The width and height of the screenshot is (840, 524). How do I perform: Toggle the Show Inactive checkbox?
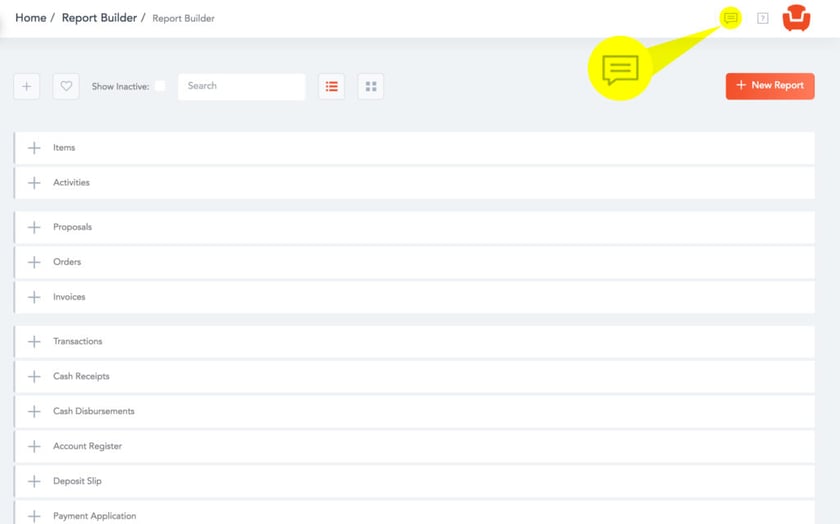(x=160, y=86)
